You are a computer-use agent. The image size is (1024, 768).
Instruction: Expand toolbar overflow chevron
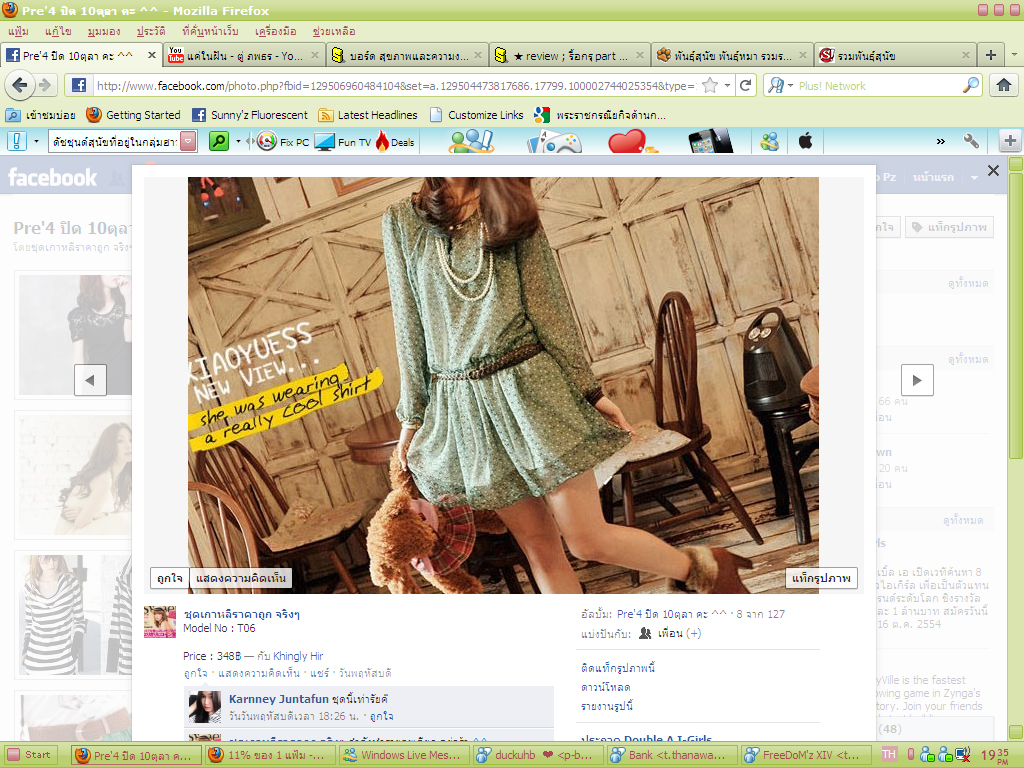coord(940,142)
